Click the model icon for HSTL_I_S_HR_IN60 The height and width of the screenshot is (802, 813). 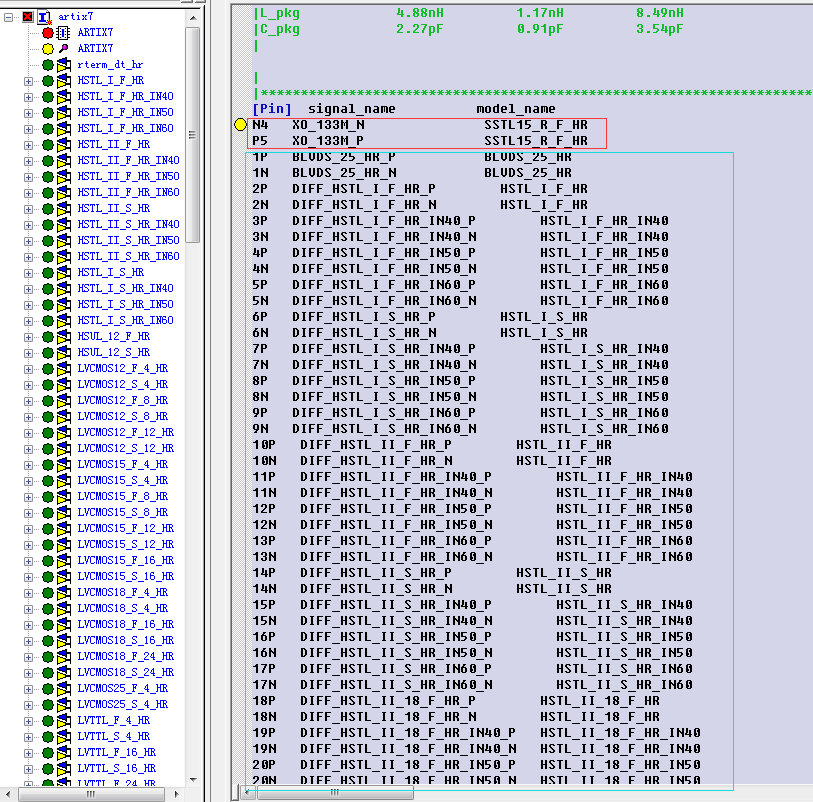pos(64,321)
